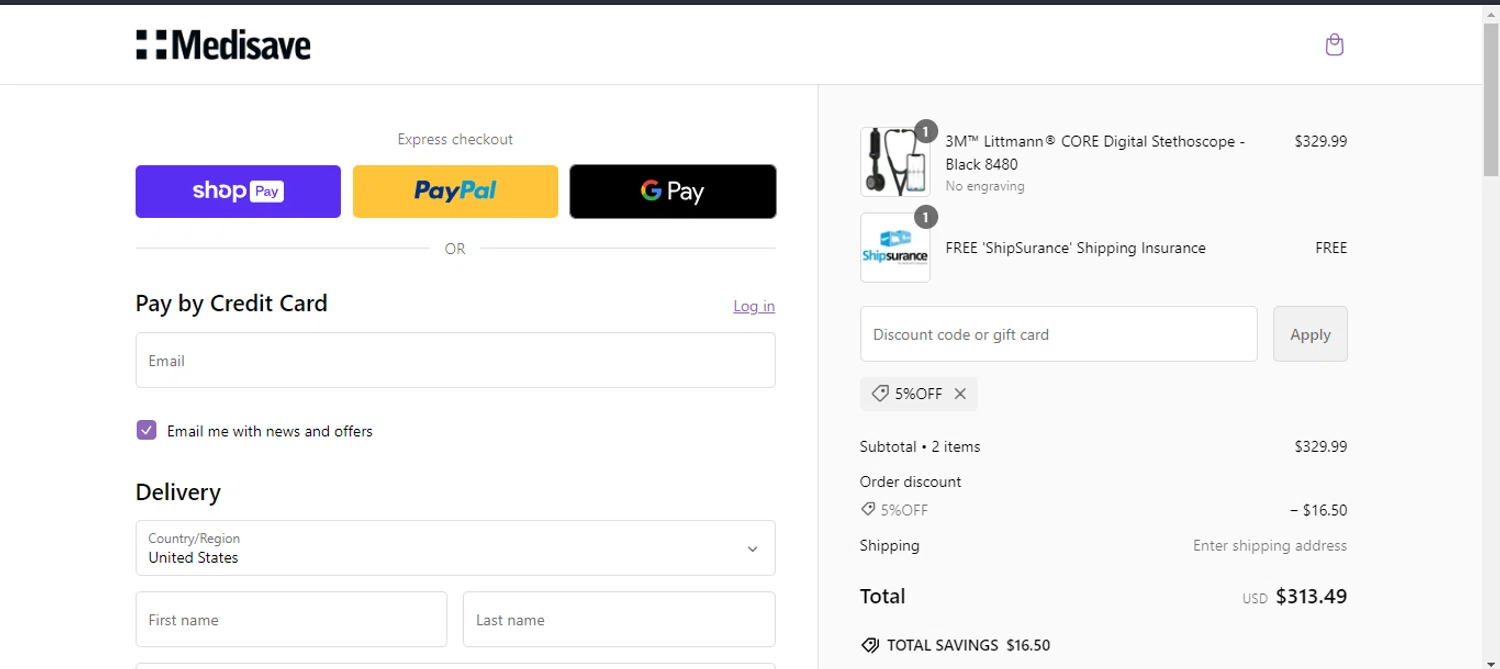Image resolution: width=1500 pixels, height=669 pixels.
Task: Remove the 5%OFF discount code
Action: click(x=960, y=394)
